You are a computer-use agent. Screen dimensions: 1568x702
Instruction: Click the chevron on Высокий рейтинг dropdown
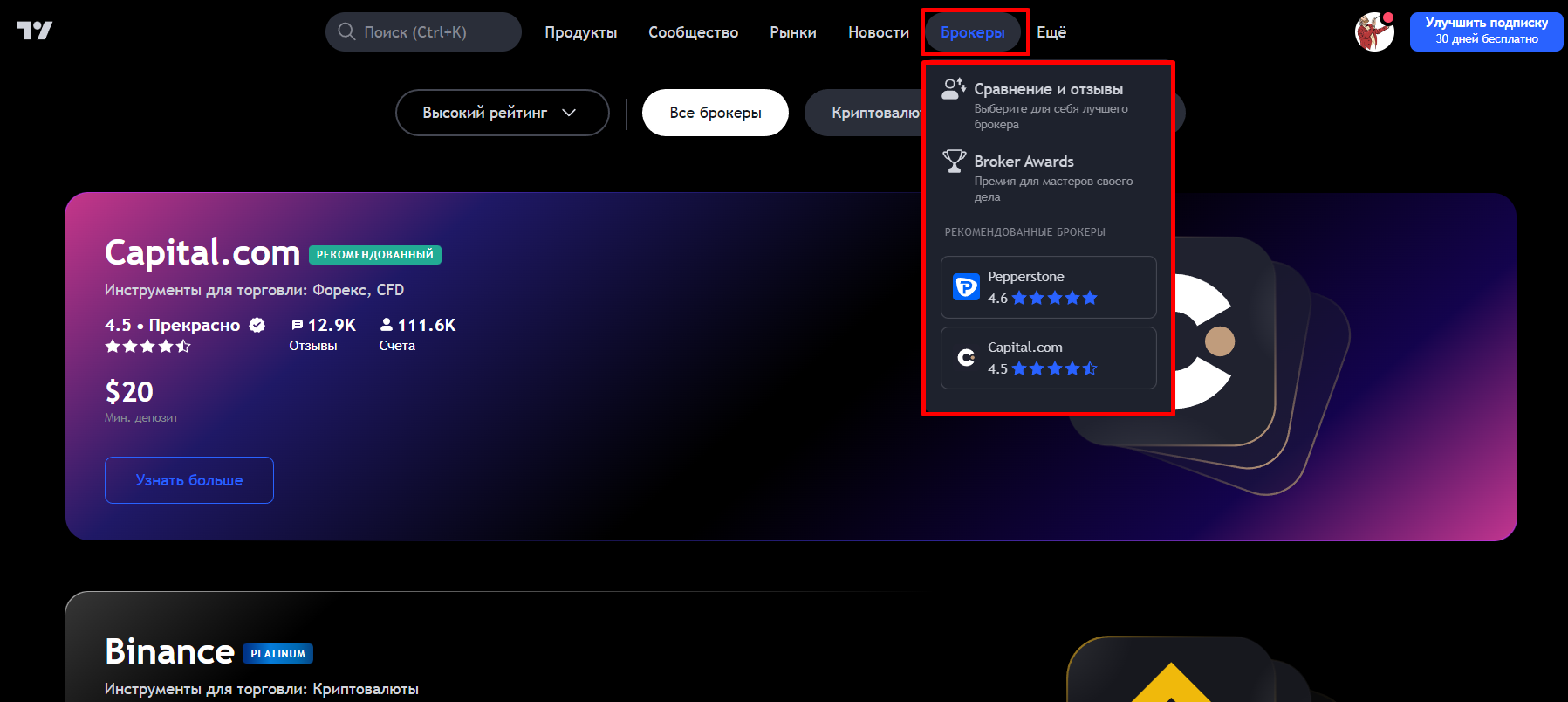pos(569,113)
